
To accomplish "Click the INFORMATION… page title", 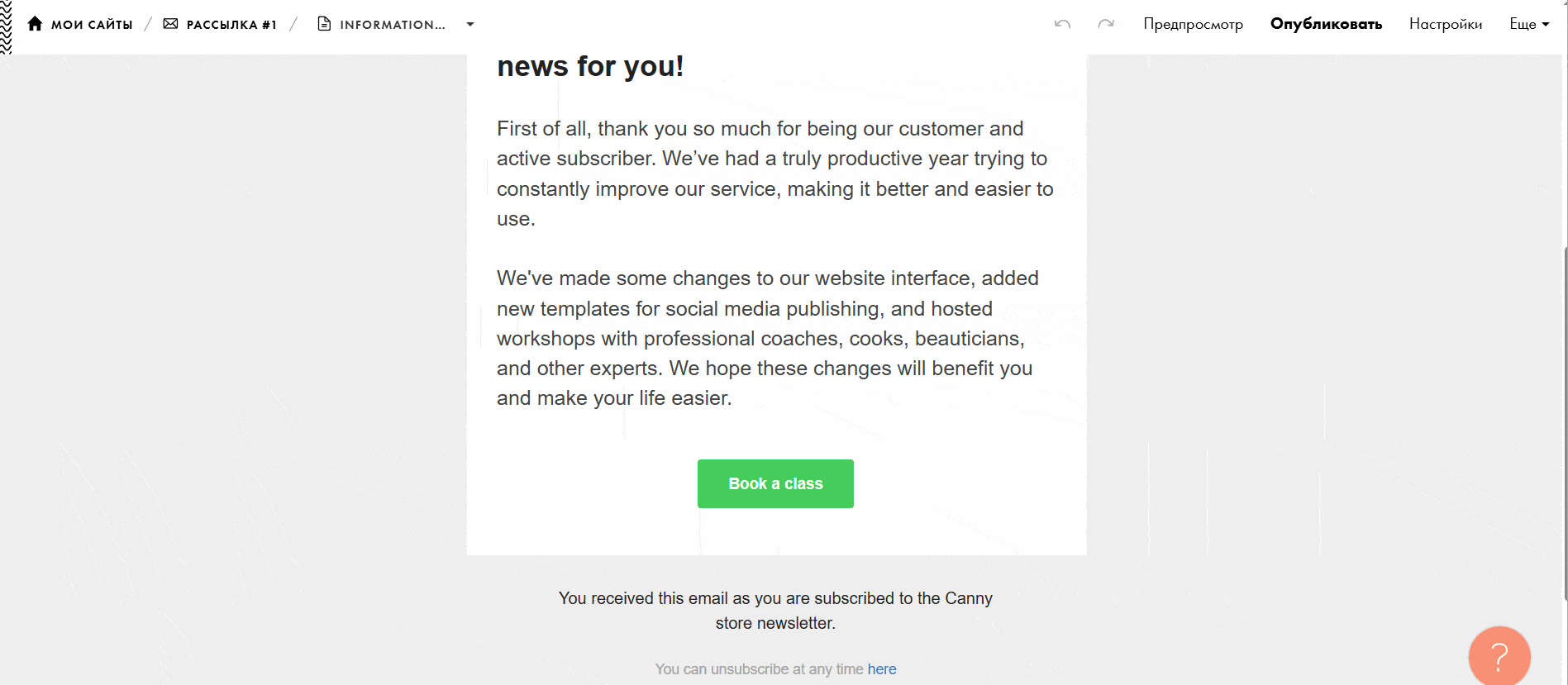I will click(392, 25).
